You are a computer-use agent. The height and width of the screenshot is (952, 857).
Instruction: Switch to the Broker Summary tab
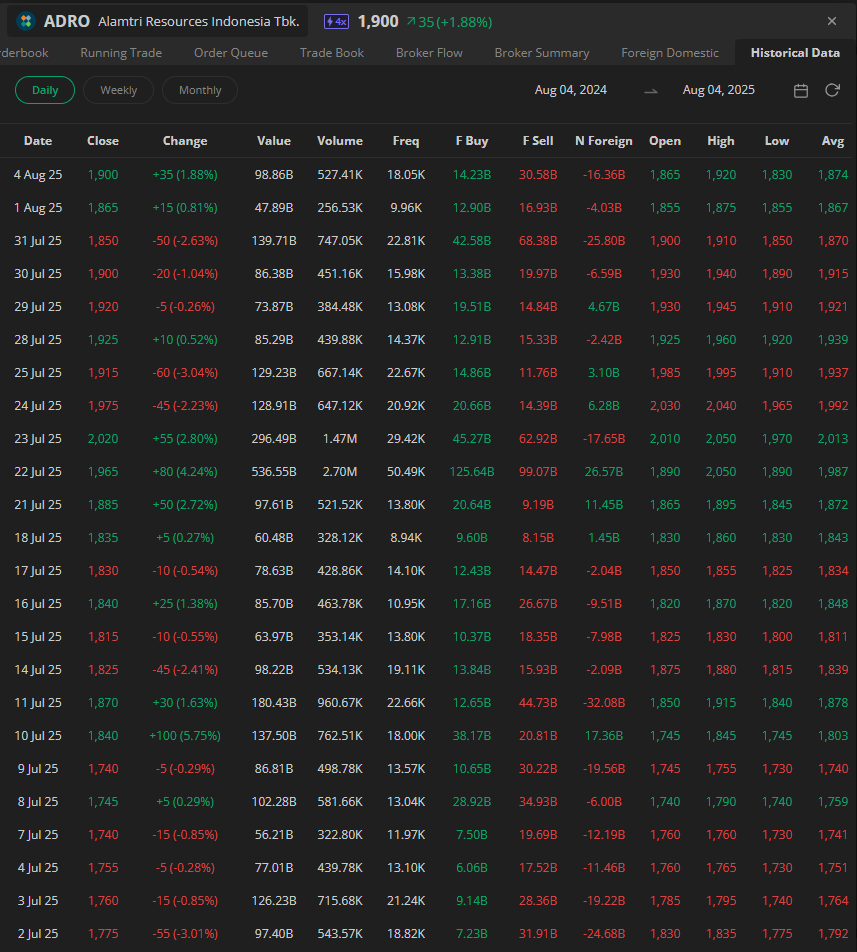pos(541,53)
